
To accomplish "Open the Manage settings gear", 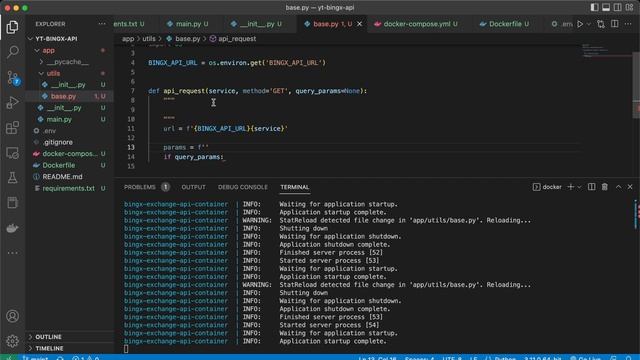I will point(12,341).
